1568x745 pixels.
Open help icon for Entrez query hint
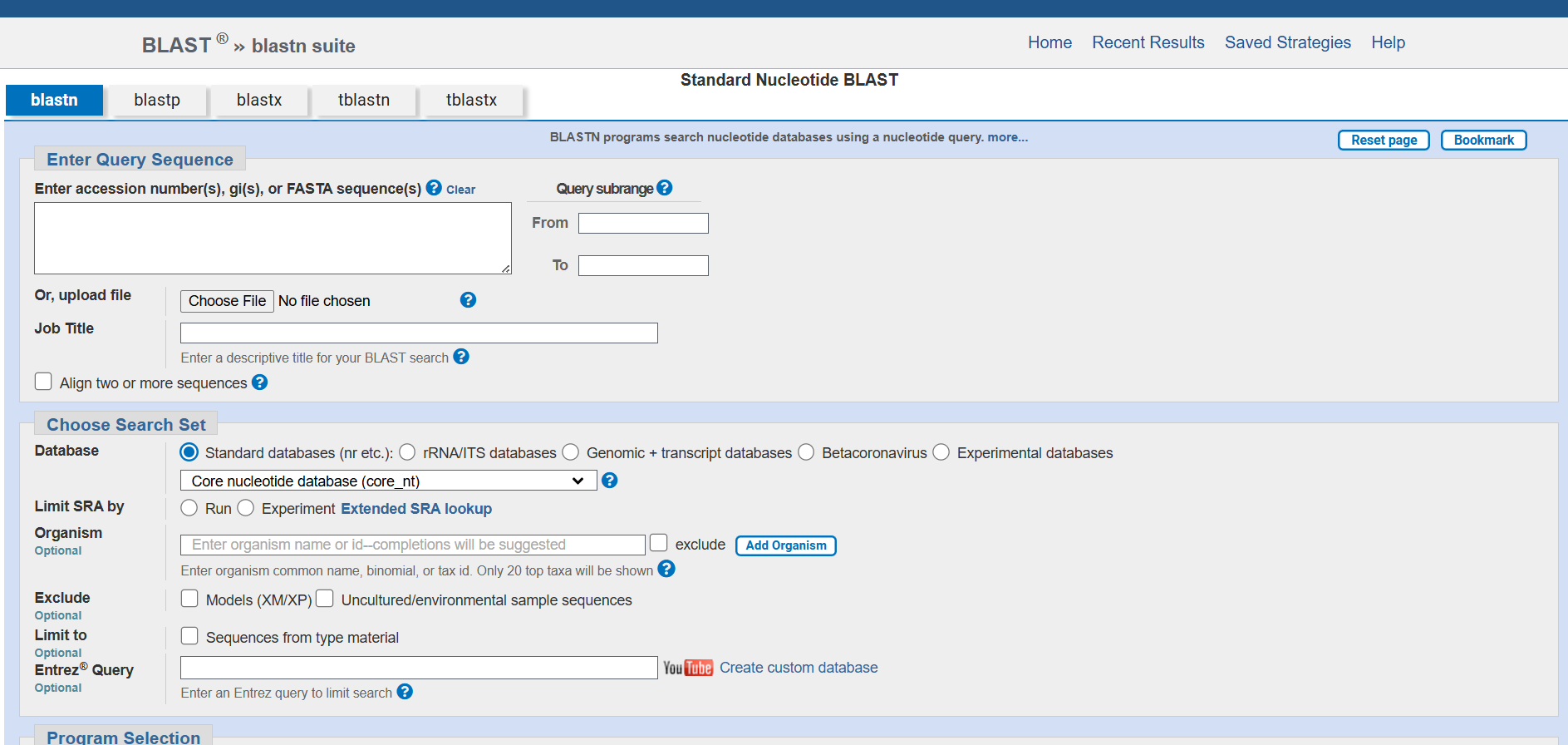pyautogui.click(x=405, y=692)
